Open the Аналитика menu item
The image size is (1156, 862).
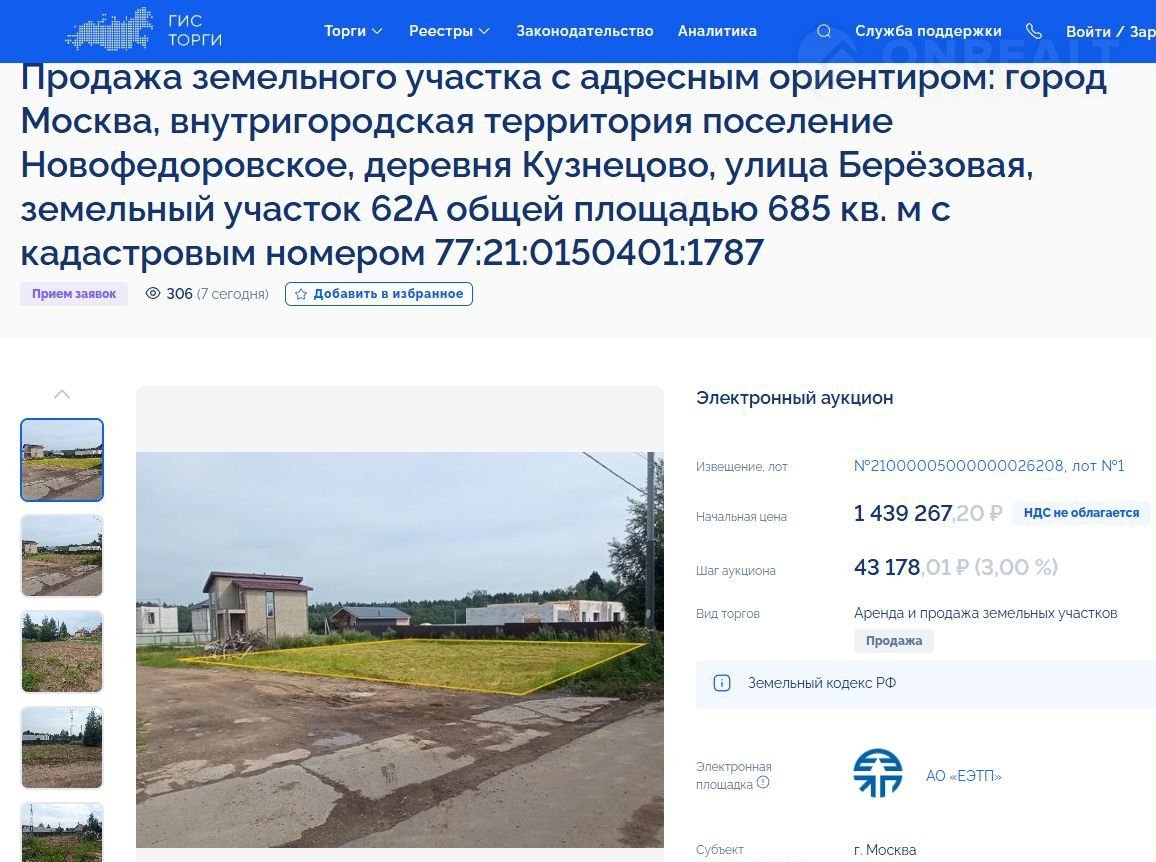click(x=717, y=31)
